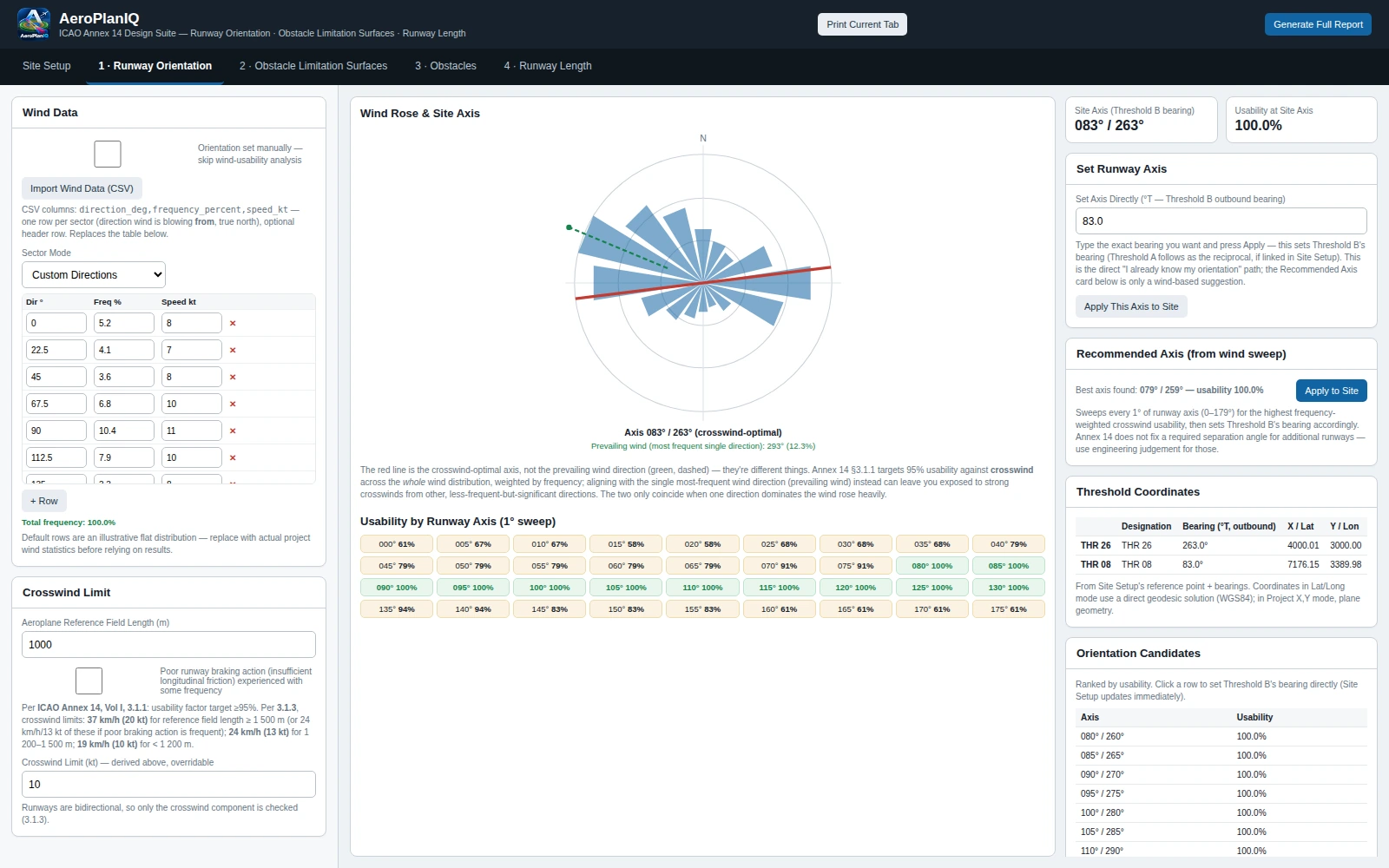Delete the 90 degree wind row

pyautogui.click(x=233, y=431)
